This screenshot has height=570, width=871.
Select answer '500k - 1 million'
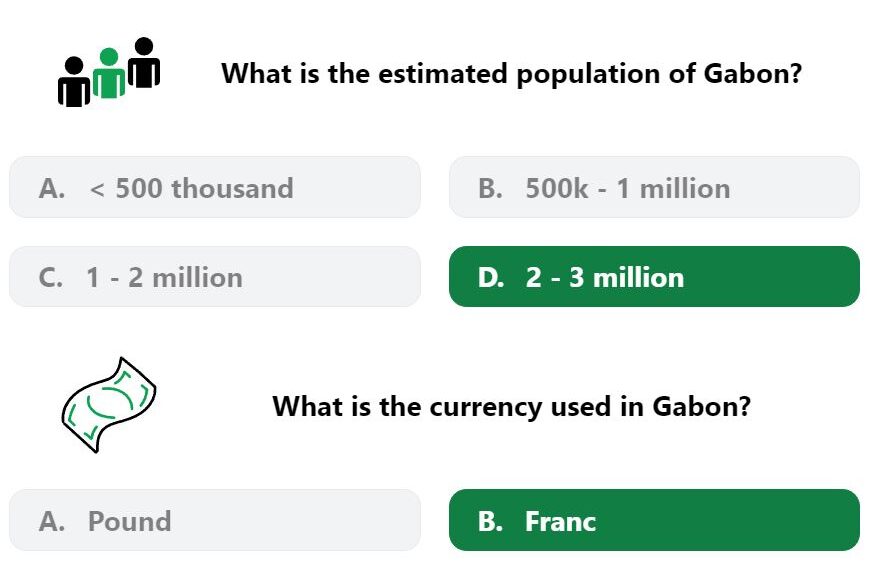[654, 187]
